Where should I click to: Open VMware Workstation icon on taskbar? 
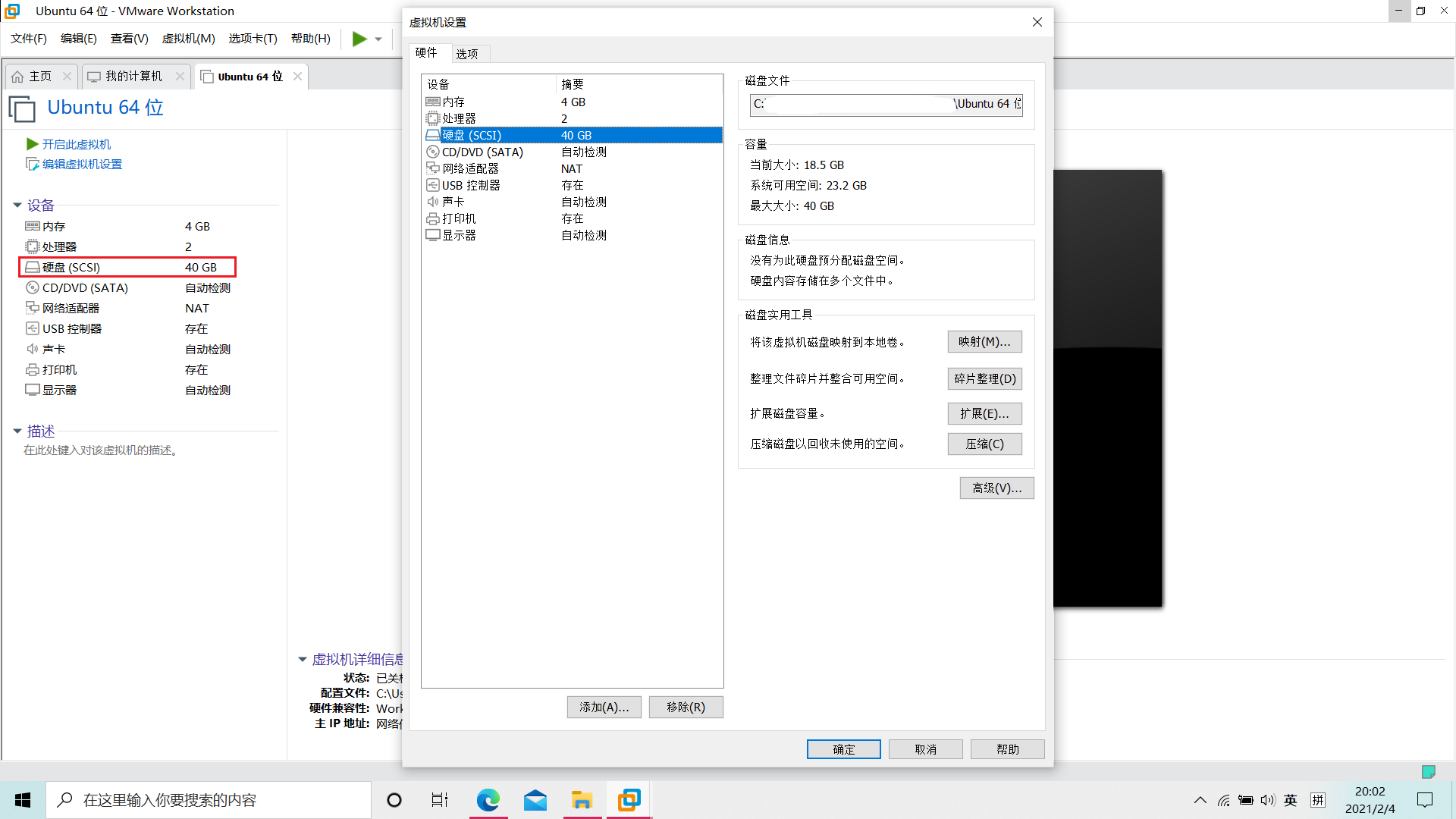(629, 799)
